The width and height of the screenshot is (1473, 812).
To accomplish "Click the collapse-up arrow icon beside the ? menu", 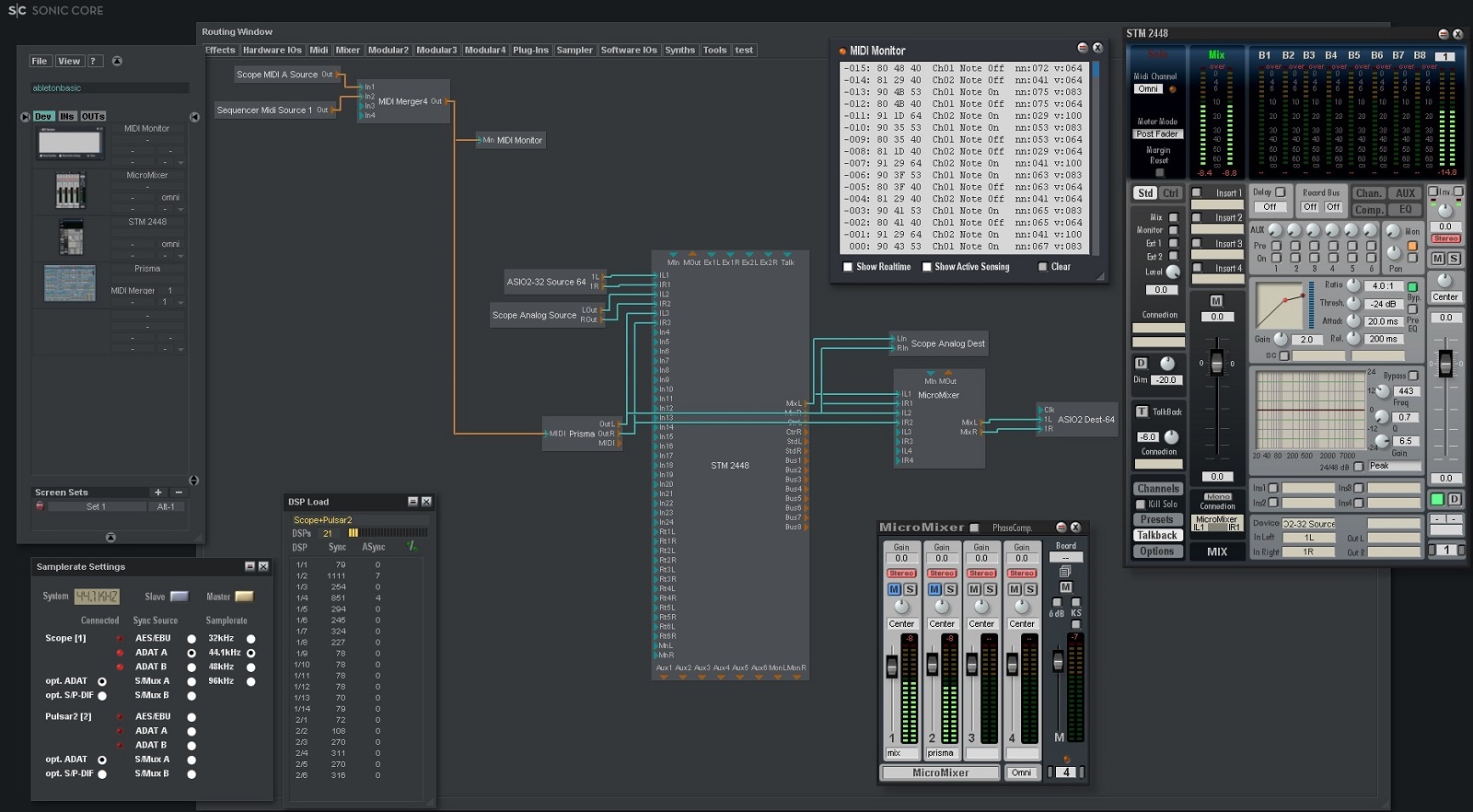I will (x=117, y=61).
